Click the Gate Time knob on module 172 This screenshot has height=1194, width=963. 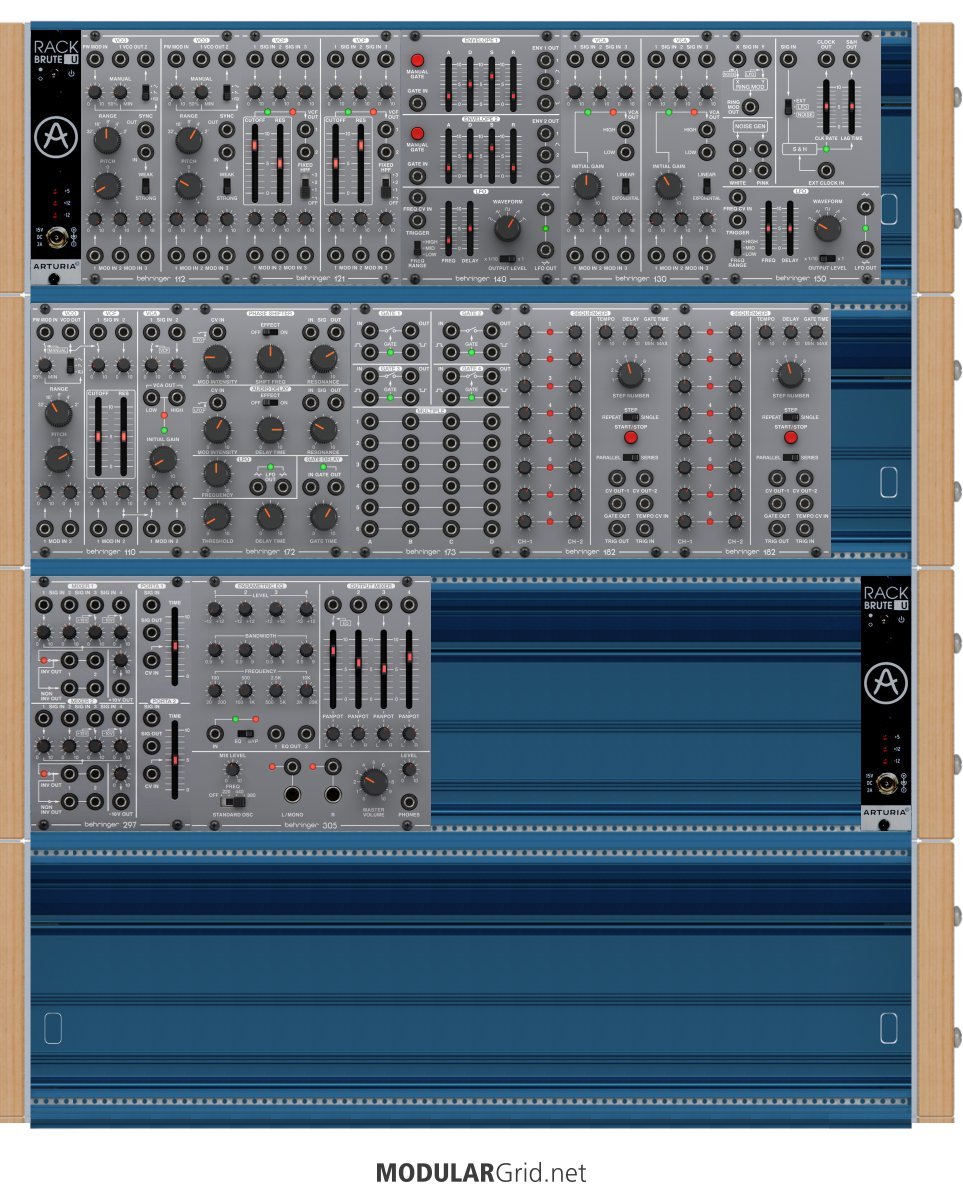[323, 518]
